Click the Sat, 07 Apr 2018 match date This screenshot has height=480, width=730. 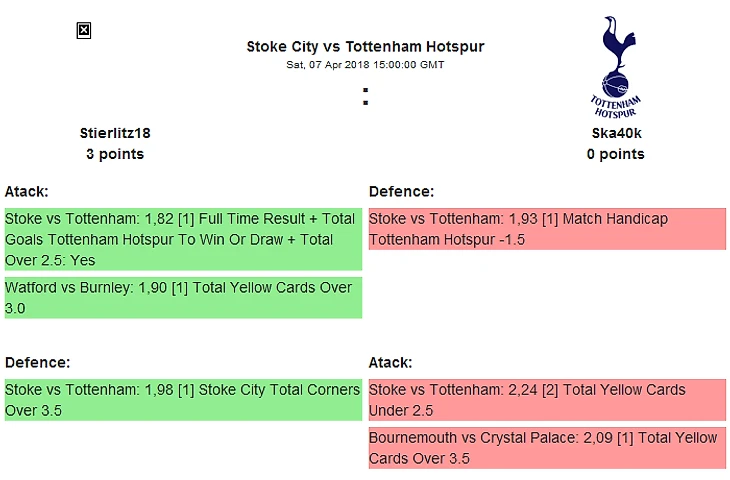[365, 65]
